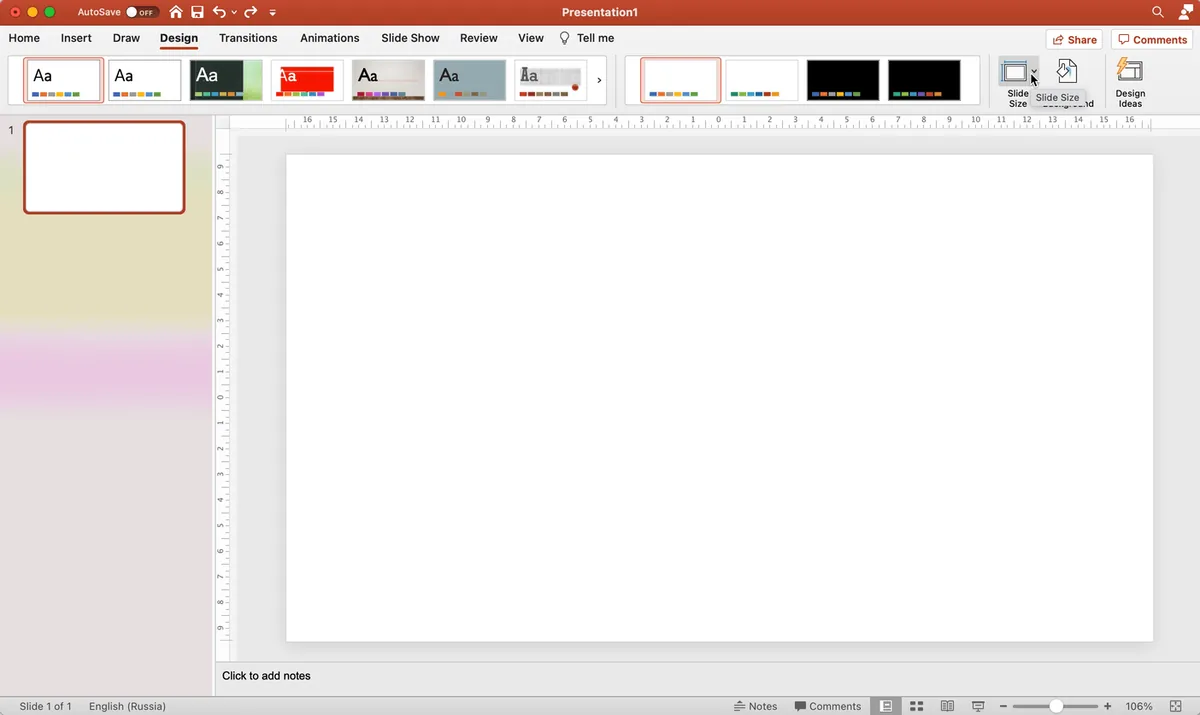Start Slide Show from status bar icon
The width and height of the screenshot is (1200, 715).
[x=978, y=706]
